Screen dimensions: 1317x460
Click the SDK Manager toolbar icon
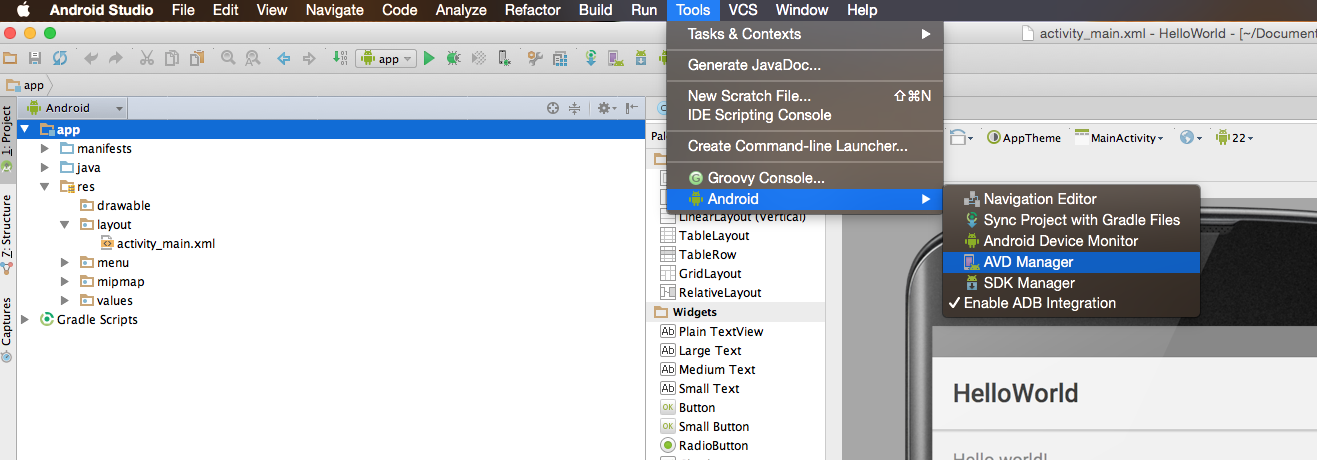pos(640,59)
